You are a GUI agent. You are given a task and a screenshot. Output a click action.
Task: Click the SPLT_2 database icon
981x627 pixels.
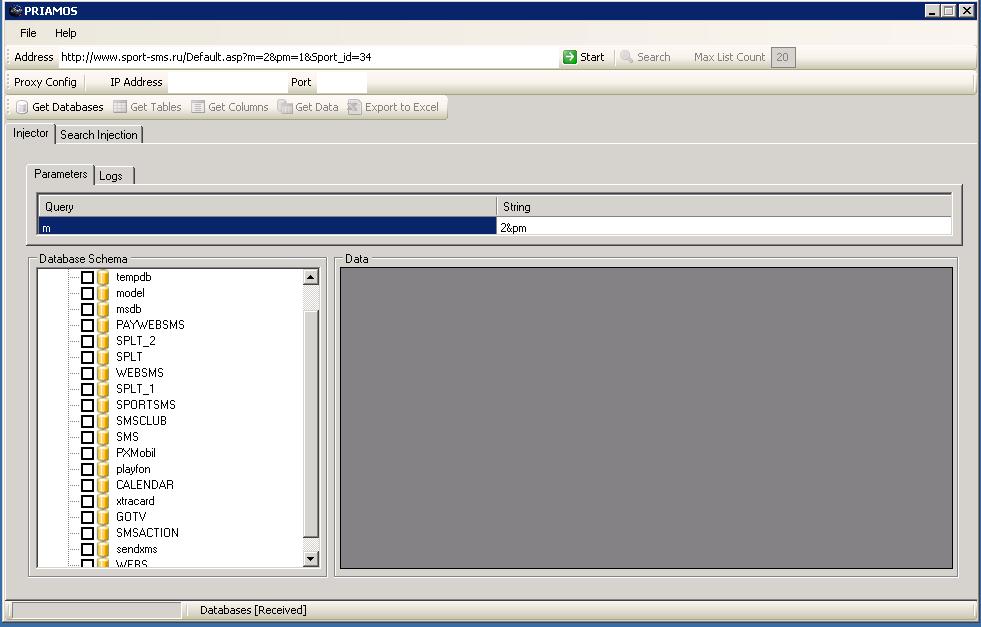(x=103, y=341)
